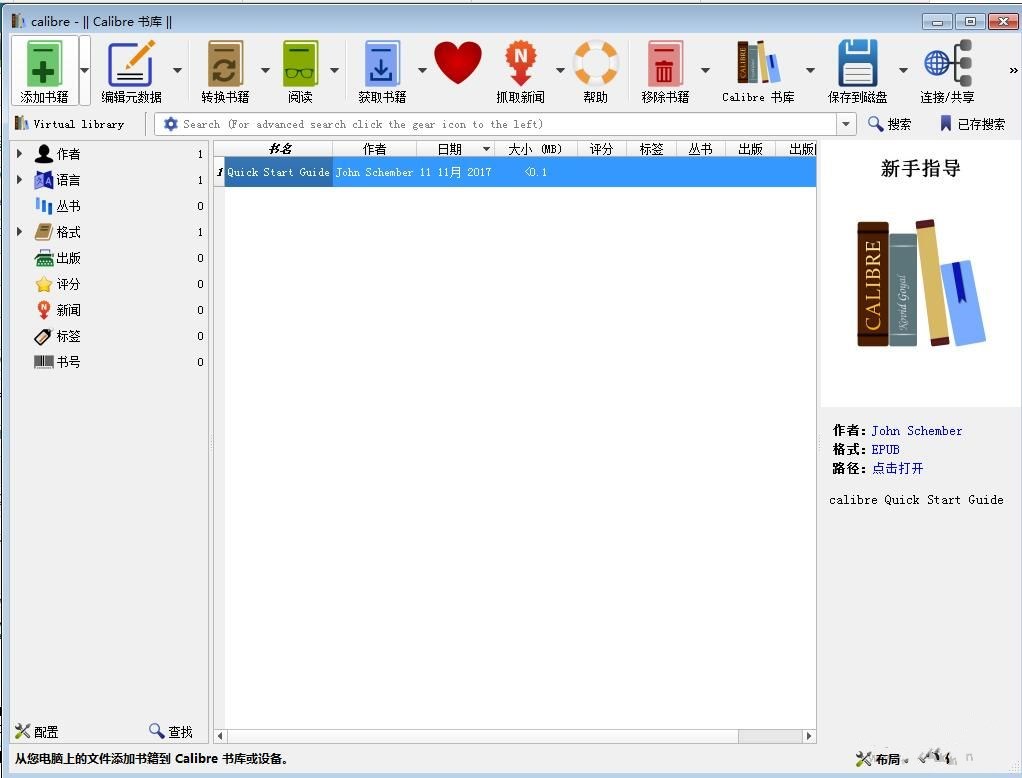Open the 帮助 help lifebuoy icon
The width and height of the screenshot is (1022, 778).
[595, 63]
